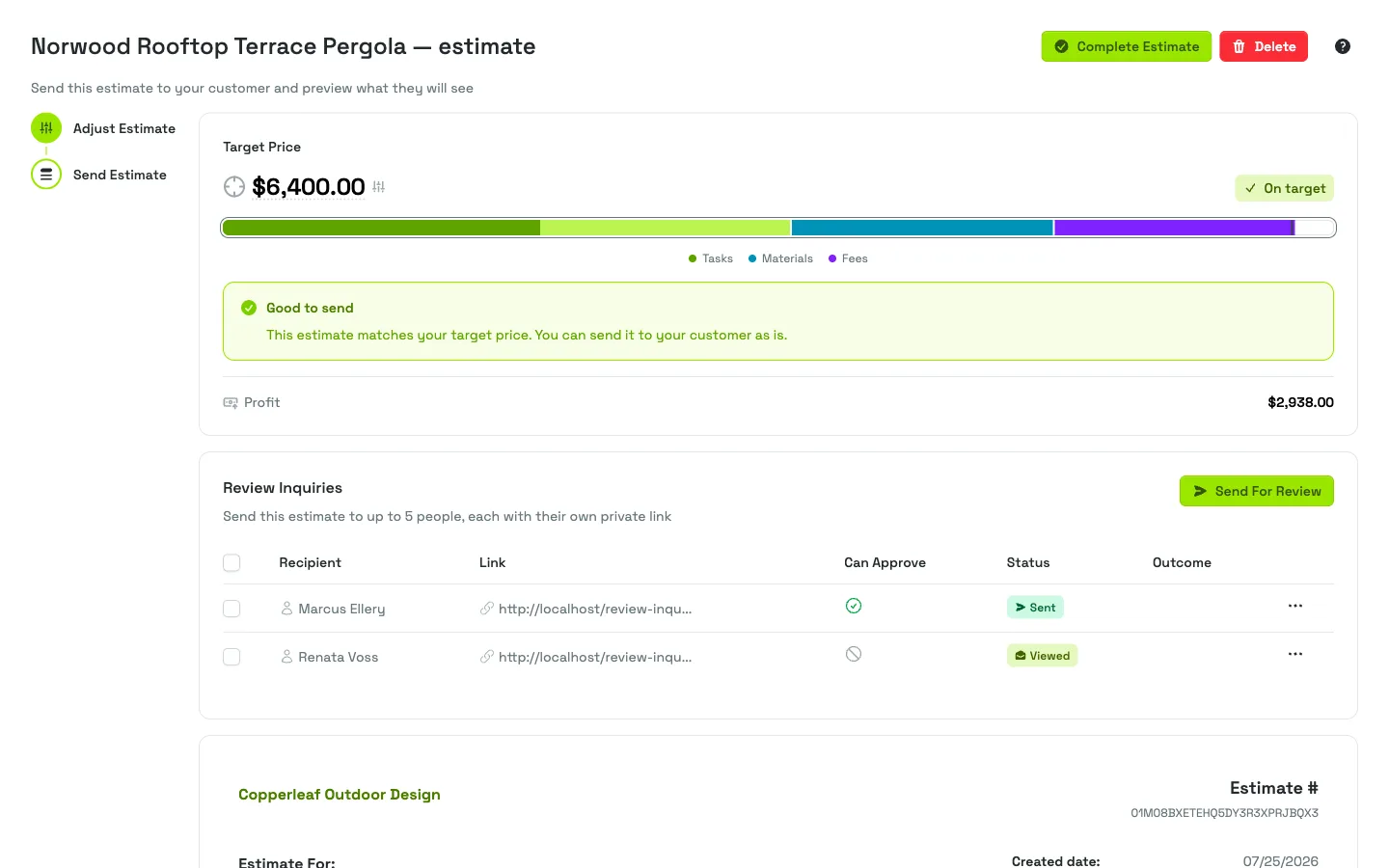Click the Link column header

pos(492,562)
